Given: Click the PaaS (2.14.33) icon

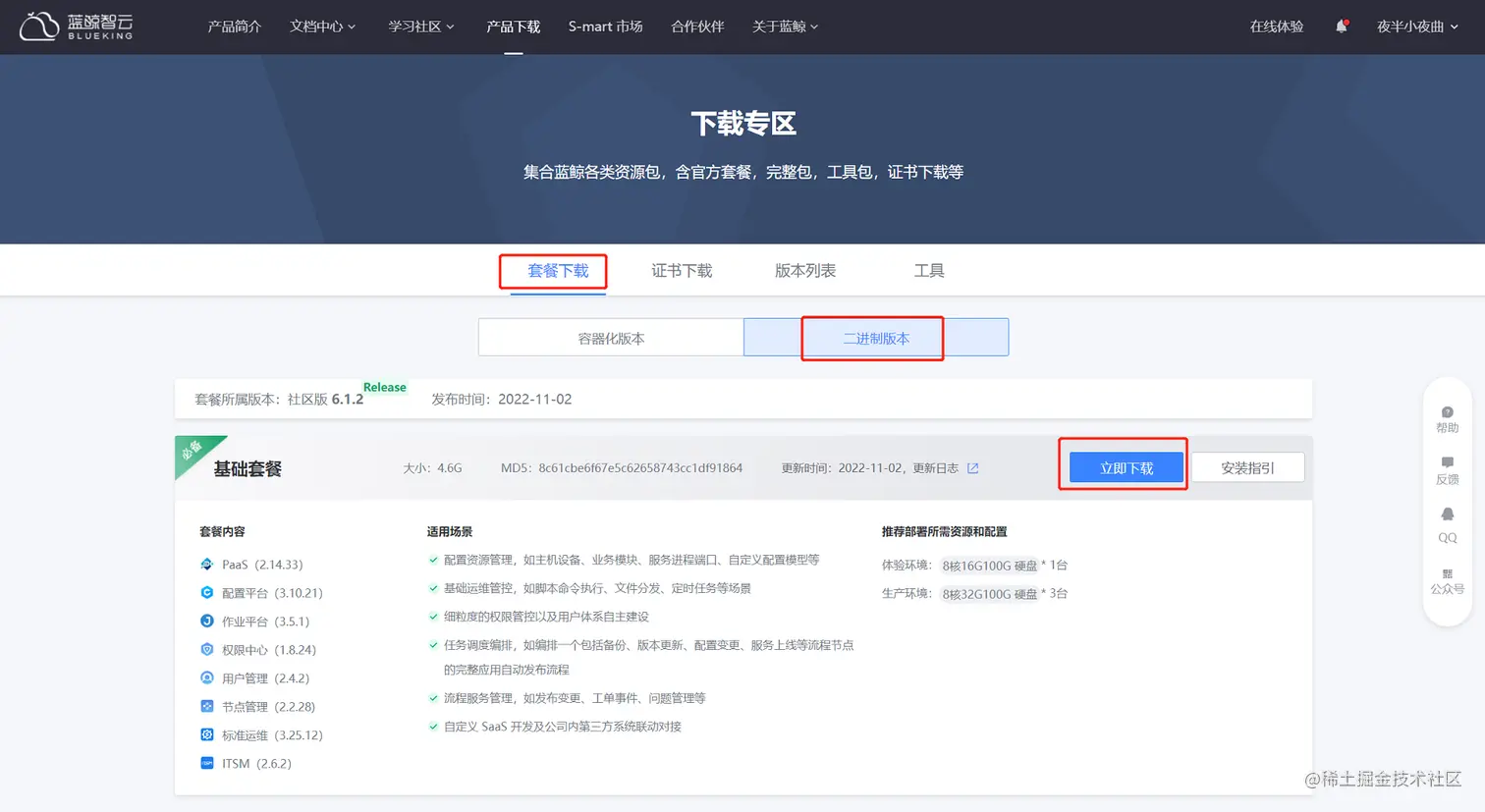Looking at the screenshot, I should [206, 565].
